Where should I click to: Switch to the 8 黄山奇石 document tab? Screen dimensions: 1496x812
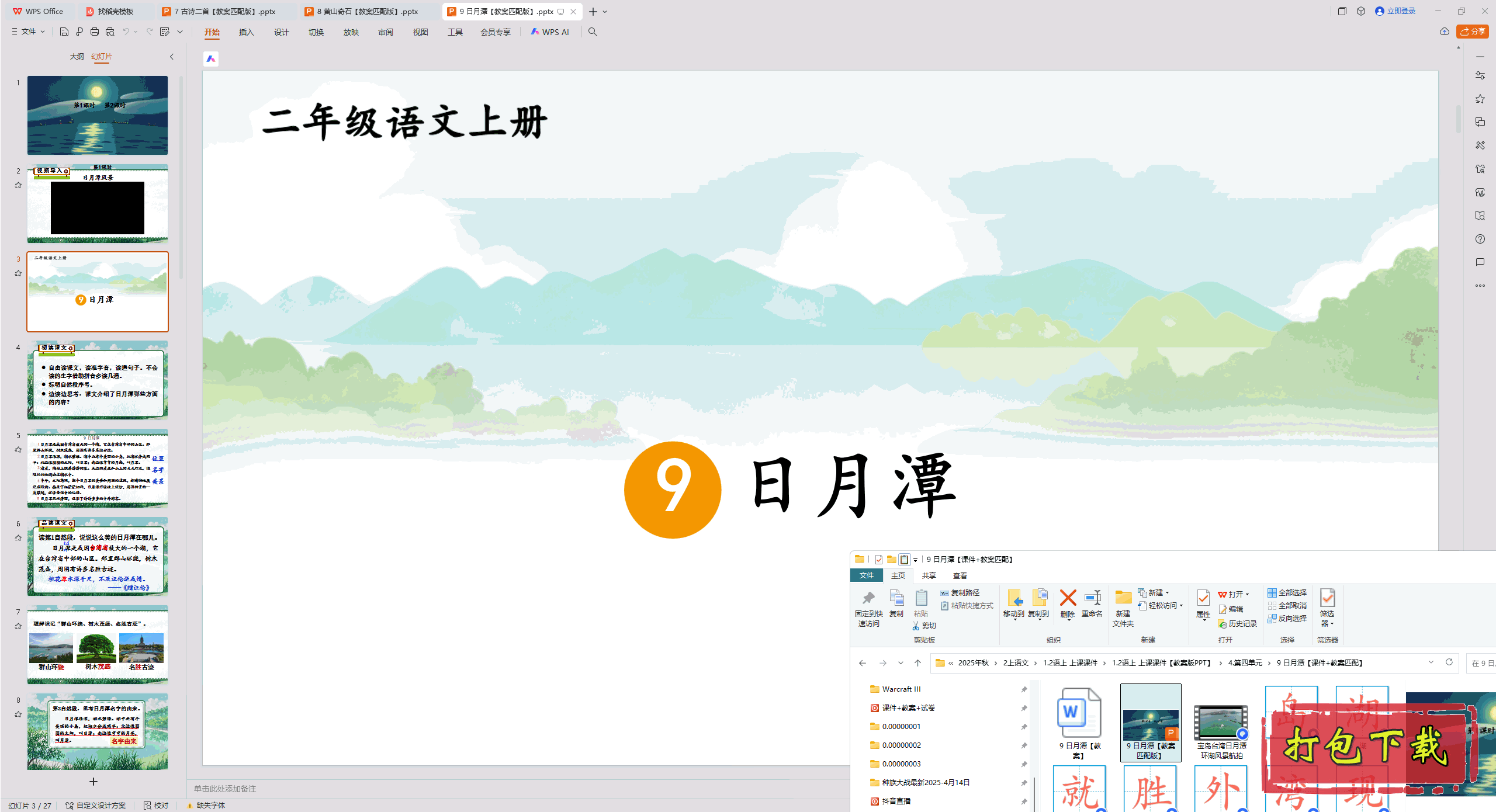click(x=368, y=12)
